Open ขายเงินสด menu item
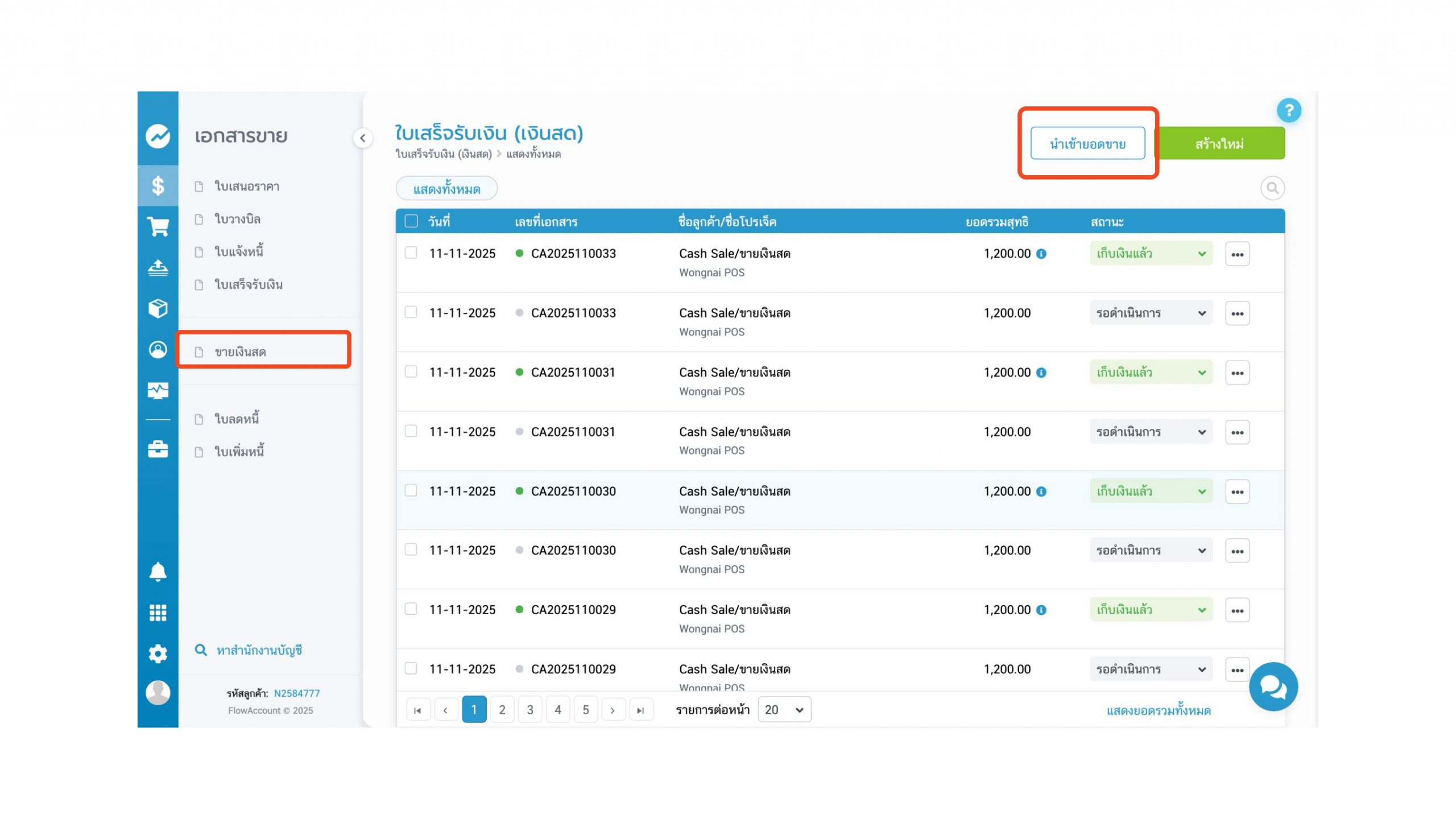Viewport: 1456px width, 819px height. [x=240, y=352]
